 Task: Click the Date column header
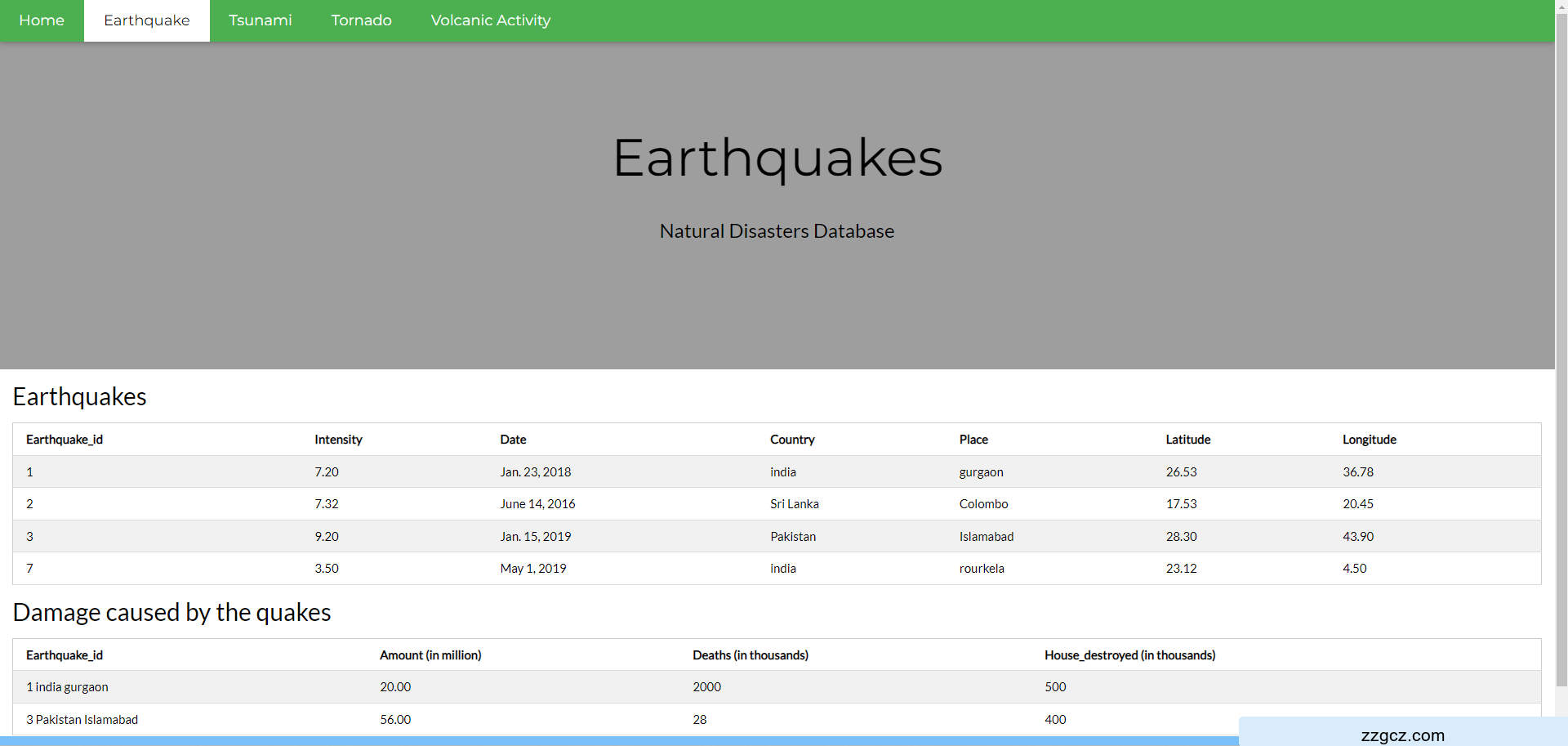(x=513, y=440)
